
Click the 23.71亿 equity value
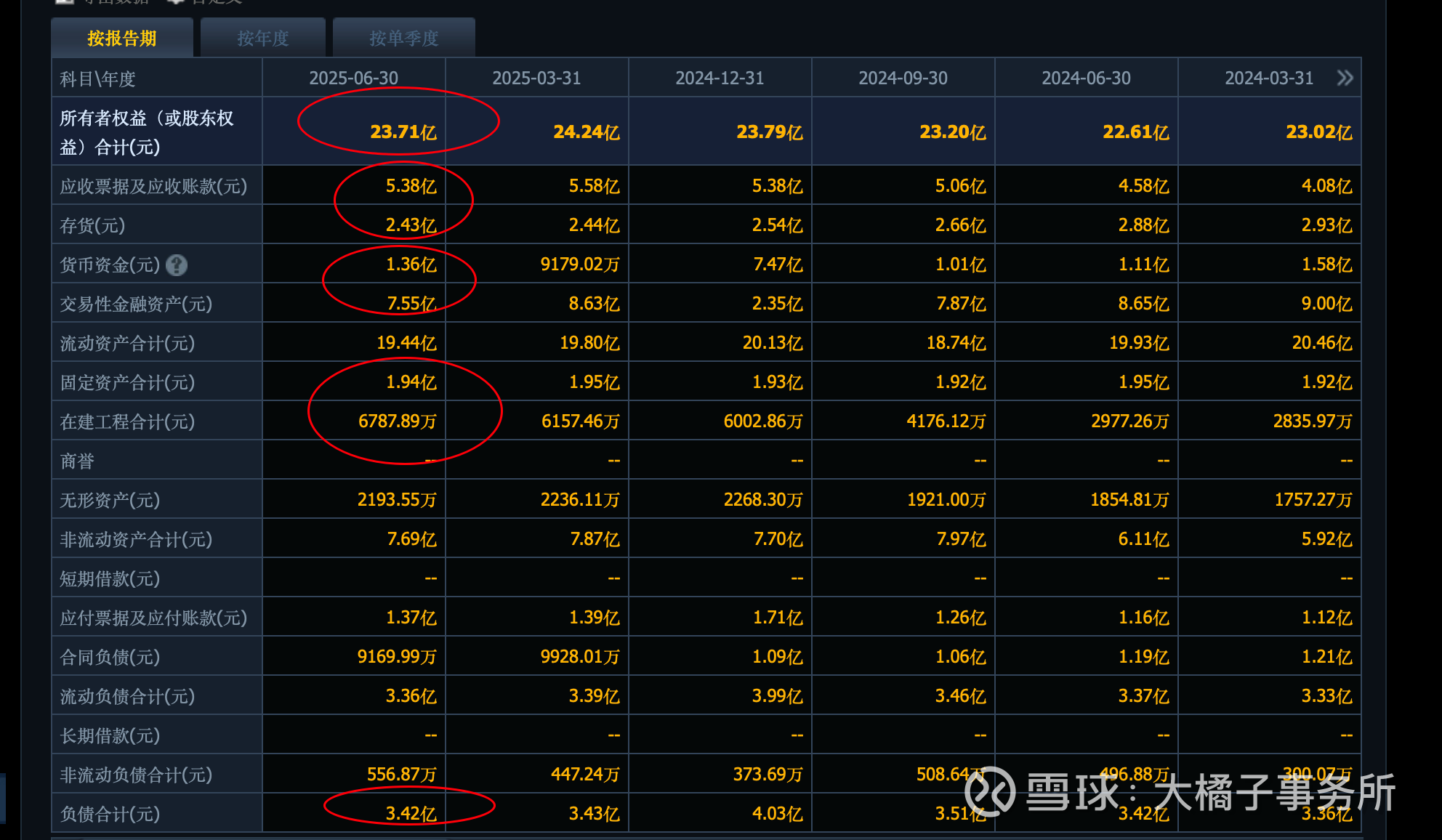(403, 132)
